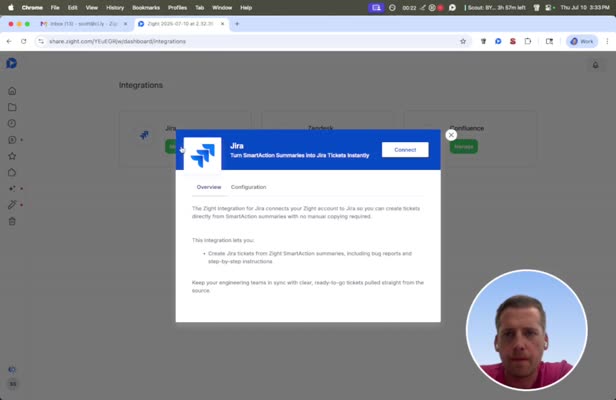
Task: Switch to the Configuration tab
Action: coord(248,187)
